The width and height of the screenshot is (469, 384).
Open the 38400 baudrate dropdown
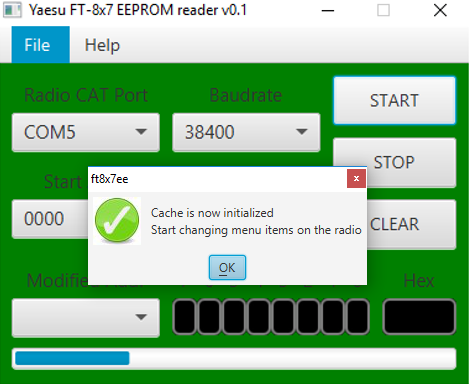pyautogui.click(x=246, y=132)
